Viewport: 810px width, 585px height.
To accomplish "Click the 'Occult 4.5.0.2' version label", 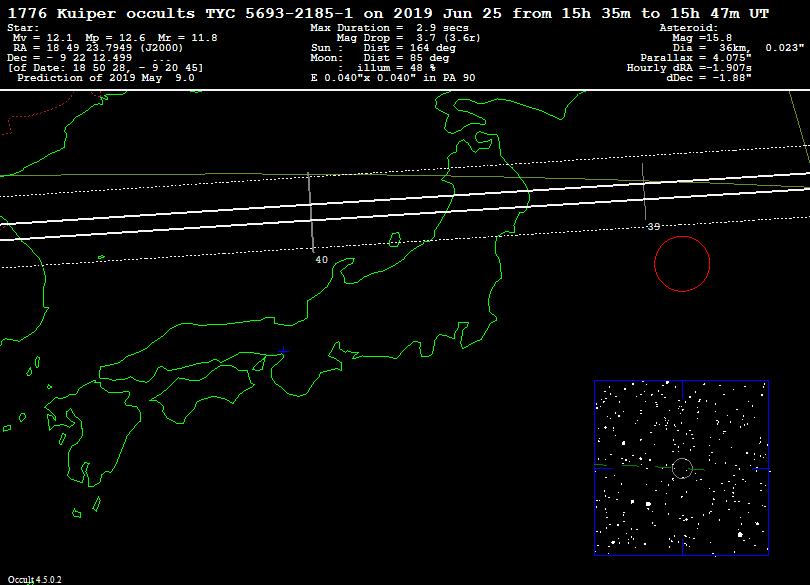I will [x=34, y=580].
